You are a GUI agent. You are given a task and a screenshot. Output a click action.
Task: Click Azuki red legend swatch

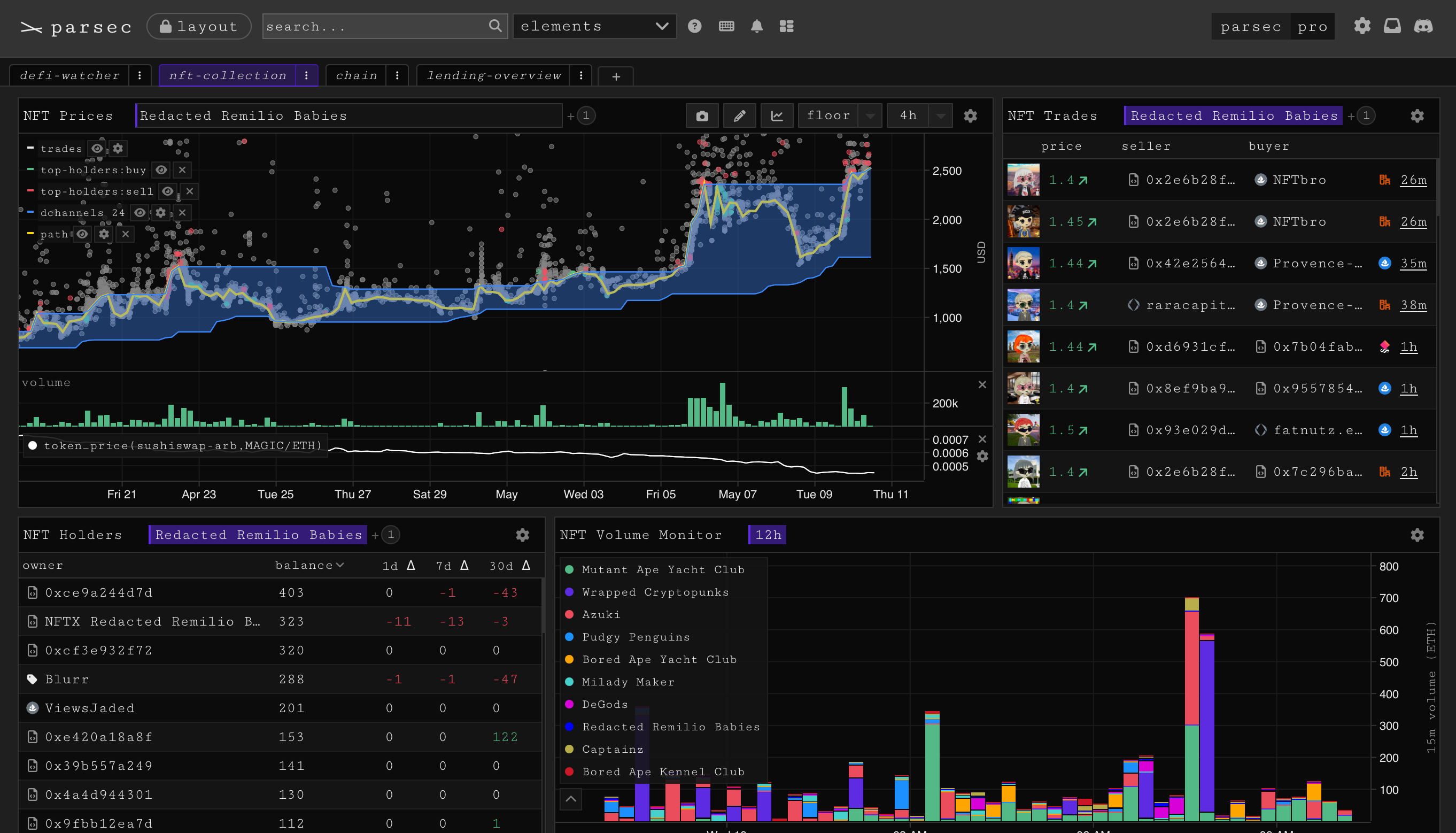point(569,614)
